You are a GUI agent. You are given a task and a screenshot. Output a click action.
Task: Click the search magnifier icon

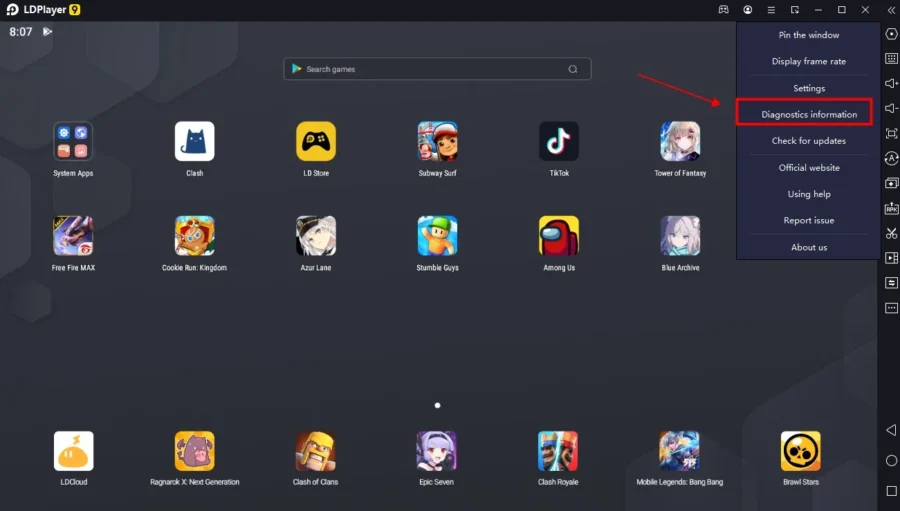(x=572, y=69)
